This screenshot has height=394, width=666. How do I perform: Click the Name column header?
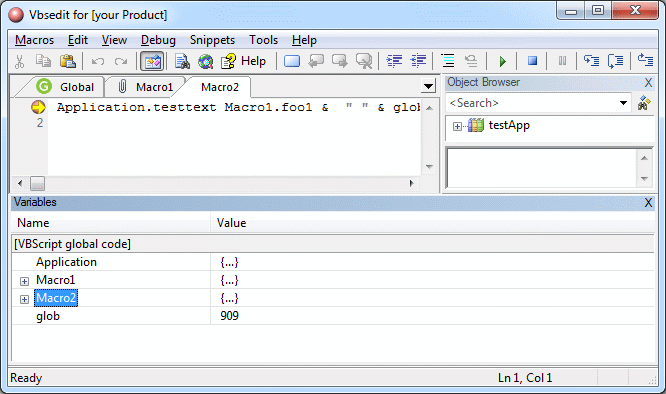coord(111,223)
